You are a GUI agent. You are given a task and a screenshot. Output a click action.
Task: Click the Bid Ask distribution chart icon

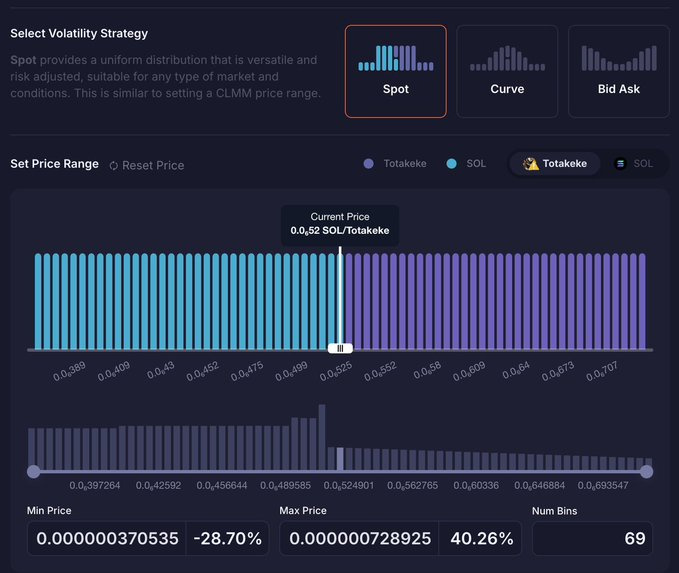[619, 58]
